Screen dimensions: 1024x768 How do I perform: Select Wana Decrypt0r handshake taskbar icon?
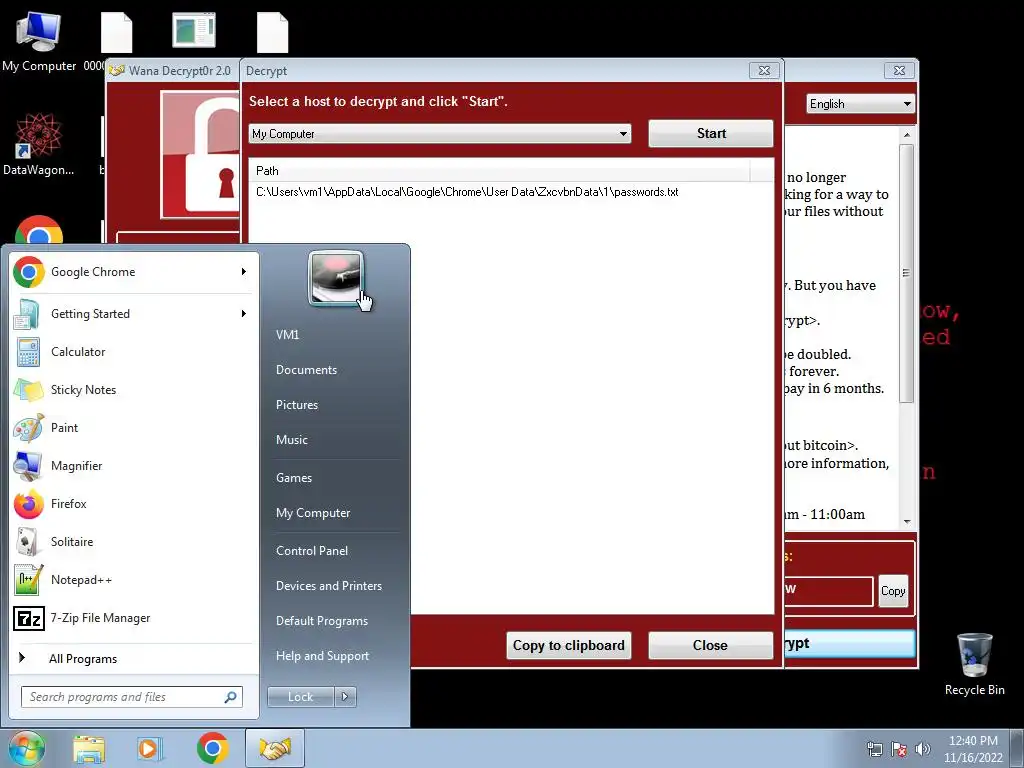[x=275, y=748]
